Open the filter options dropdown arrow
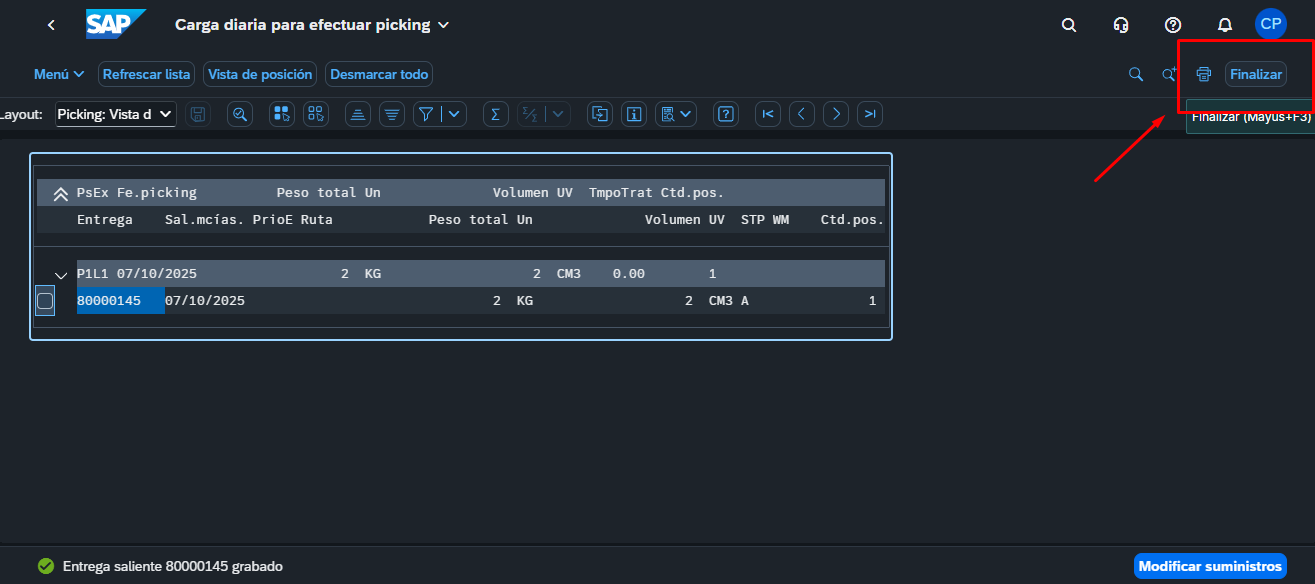1315x584 pixels. 455,114
